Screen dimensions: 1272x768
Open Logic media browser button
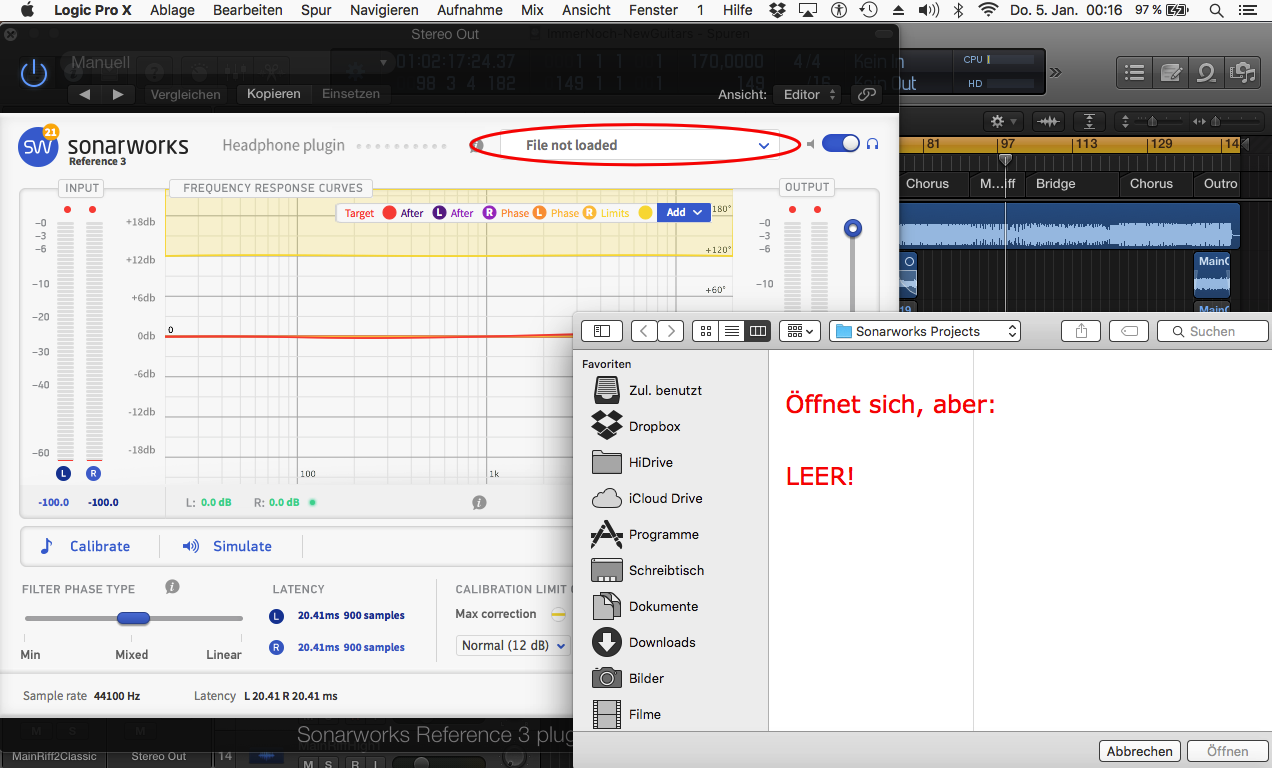[1242, 72]
